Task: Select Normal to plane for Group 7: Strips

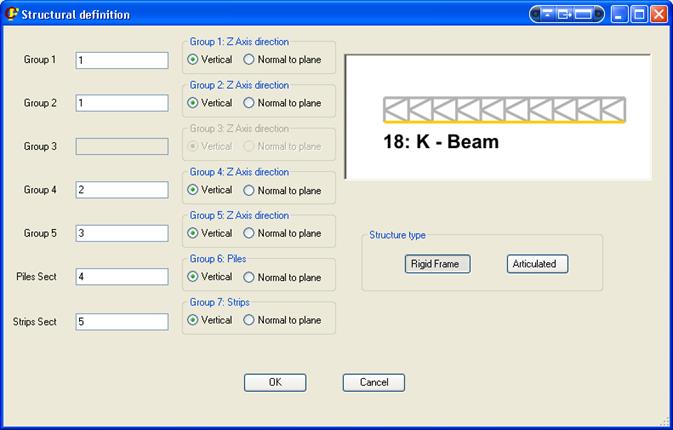Action: pos(282,320)
